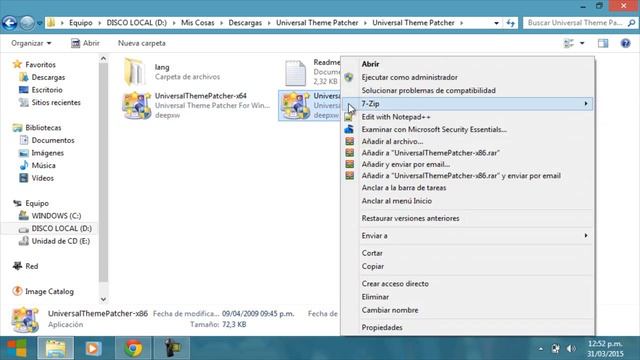Image resolution: width=640 pixels, height=360 pixels.
Task: Open the help question mark icon
Action: point(625,43)
